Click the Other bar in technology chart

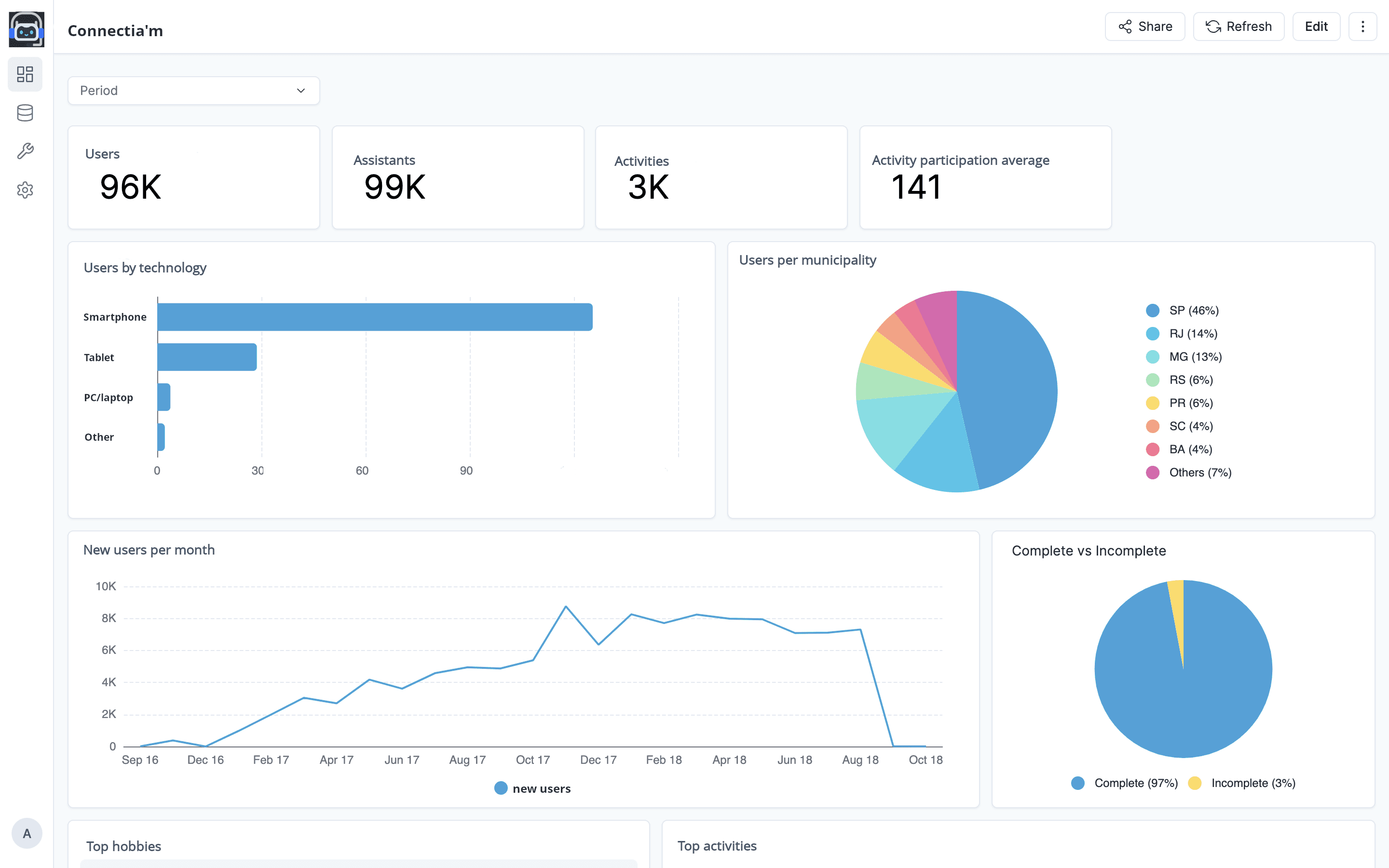tap(161, 437)
